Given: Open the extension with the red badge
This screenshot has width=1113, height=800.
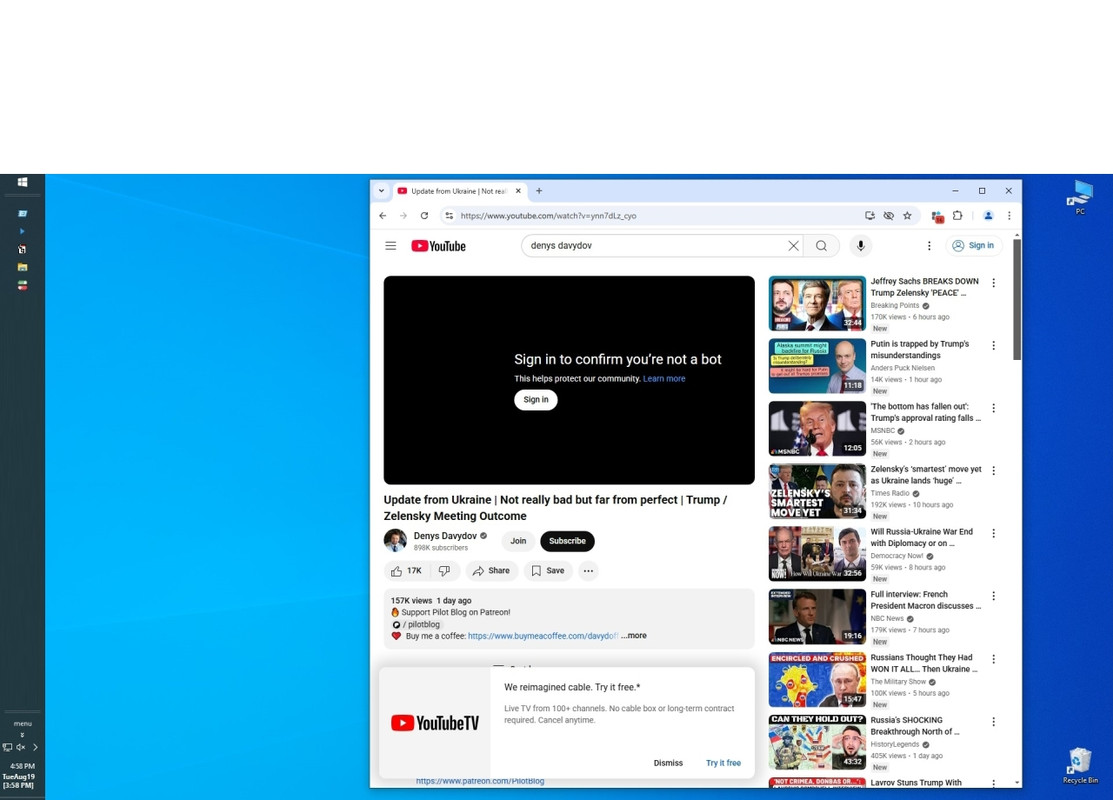Looking at the screenshot, I should (938, 217).
